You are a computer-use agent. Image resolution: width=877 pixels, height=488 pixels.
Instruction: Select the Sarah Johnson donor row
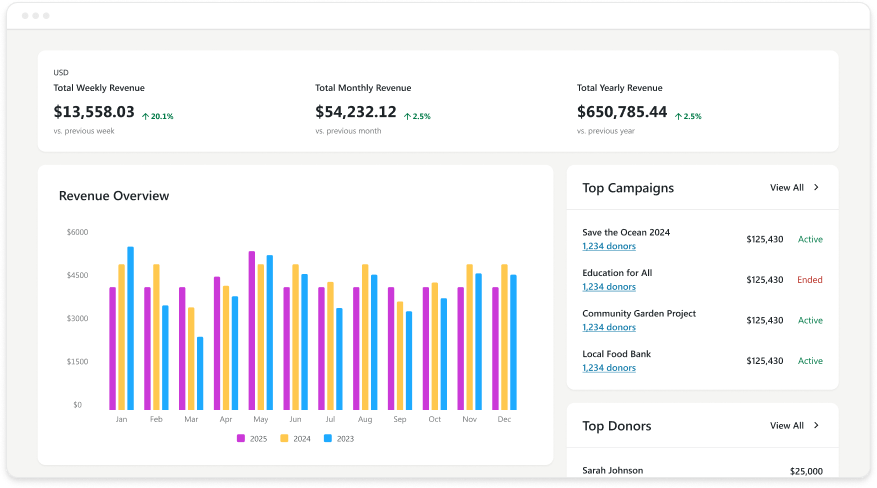point(612,470)
